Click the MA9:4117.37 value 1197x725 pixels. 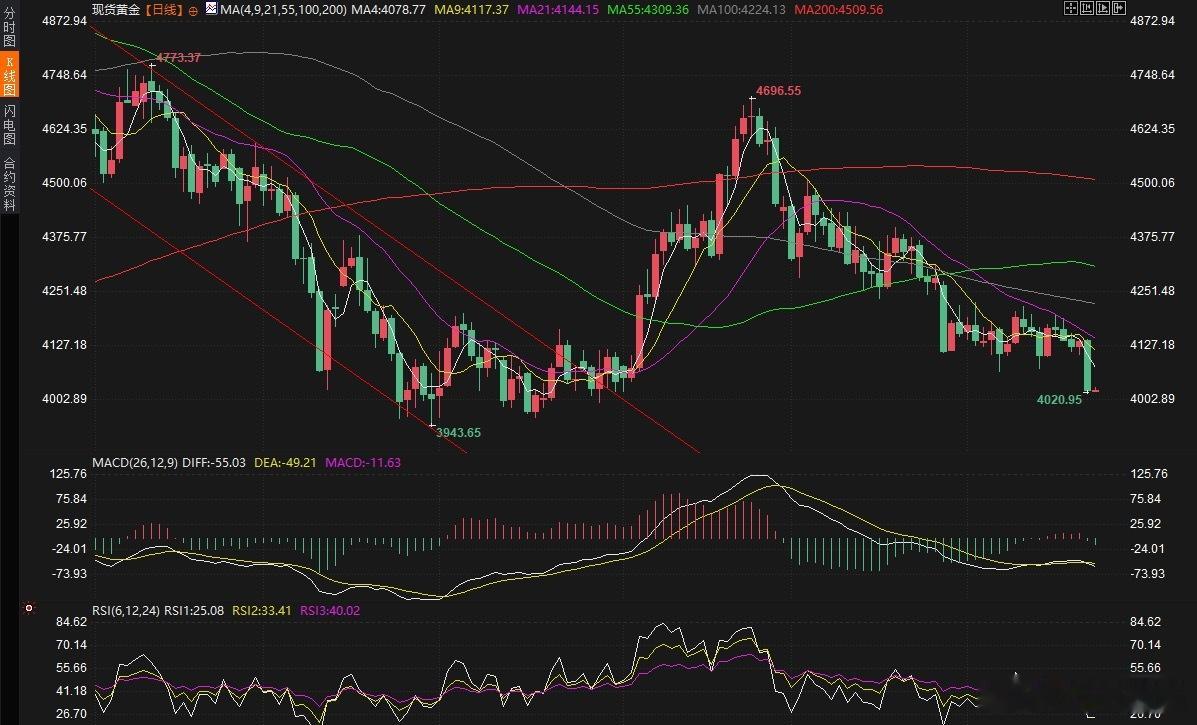click(x=471, y=10)
